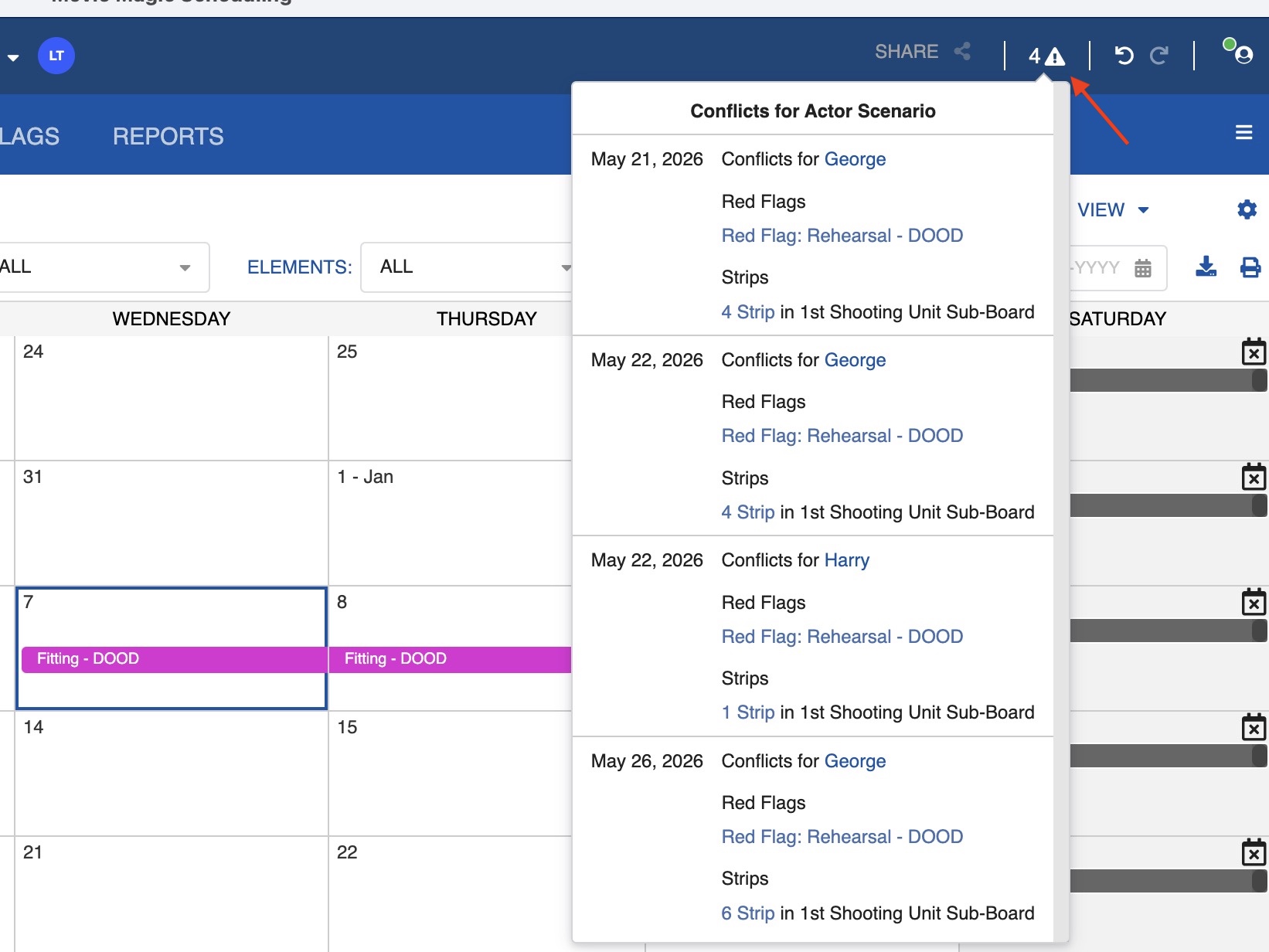Click the LT user avatar
This screenshot has height=952, width=1269.
[56, 56]
